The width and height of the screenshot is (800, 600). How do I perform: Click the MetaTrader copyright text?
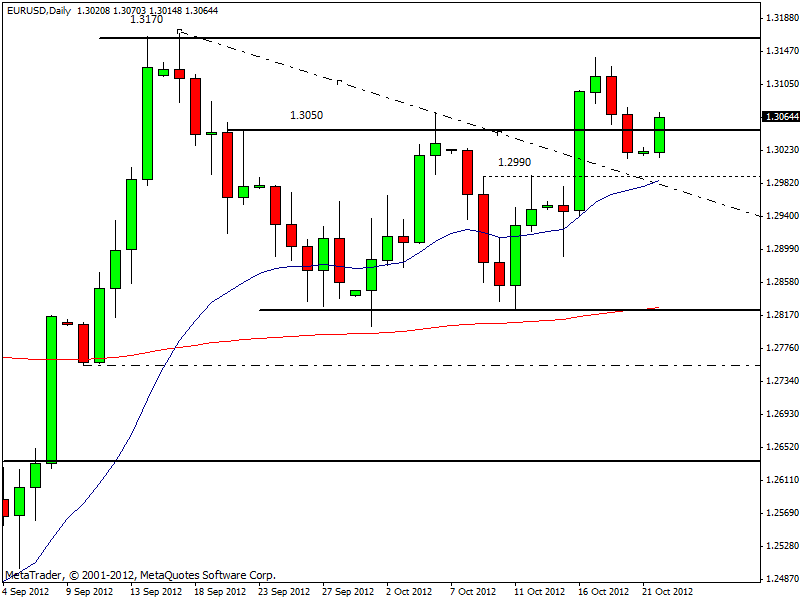(x=140, y=576)
